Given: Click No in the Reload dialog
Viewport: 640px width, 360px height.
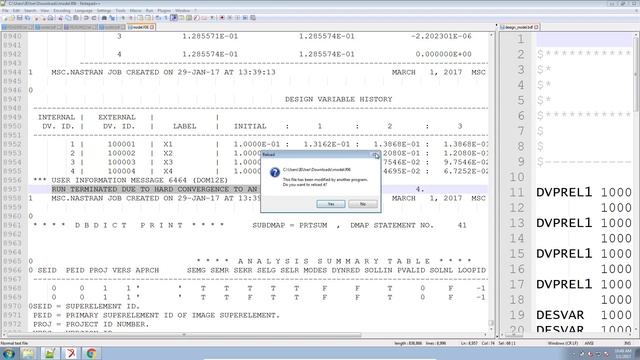Looking at the screenshot, I should (362, 204).
